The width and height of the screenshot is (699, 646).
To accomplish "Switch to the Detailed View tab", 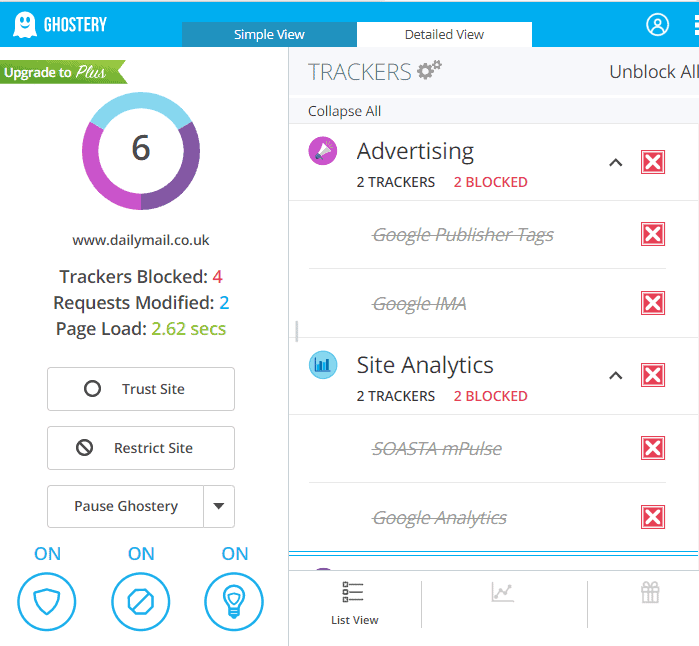I will point(444,34).
